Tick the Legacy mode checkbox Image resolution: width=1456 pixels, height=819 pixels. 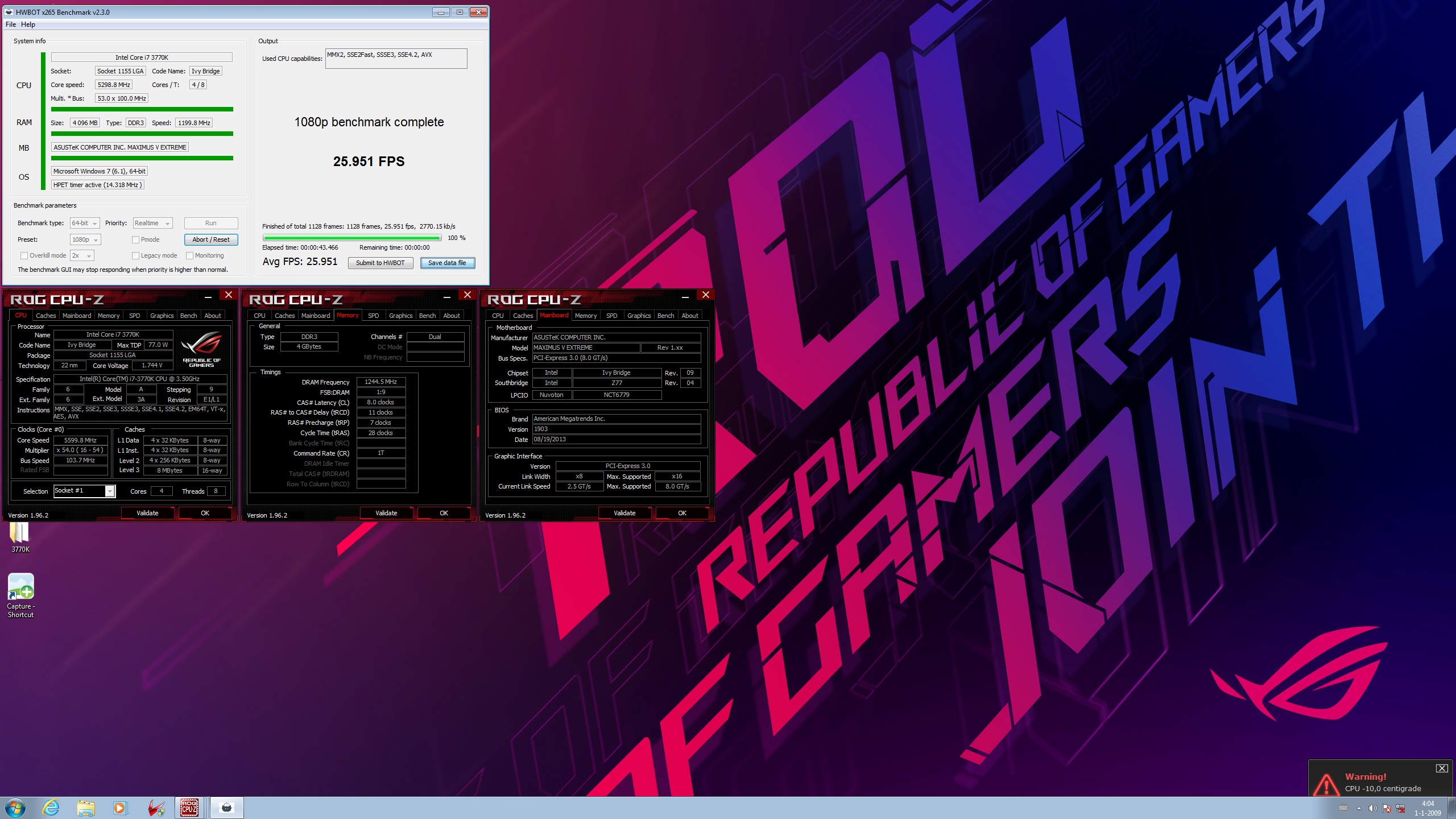[135, 256]
